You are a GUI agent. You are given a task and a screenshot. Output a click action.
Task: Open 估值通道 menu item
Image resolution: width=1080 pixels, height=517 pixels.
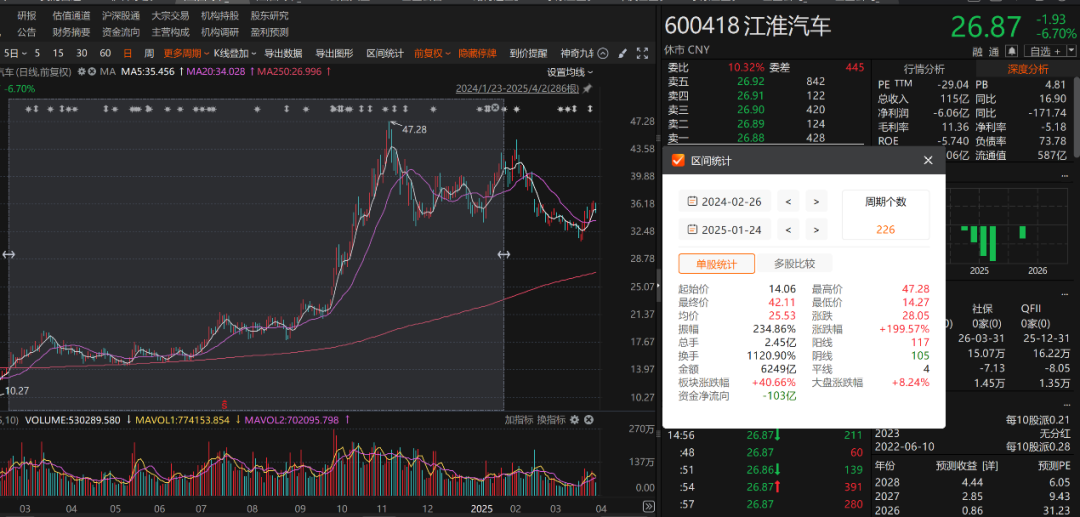pos(71,16)
